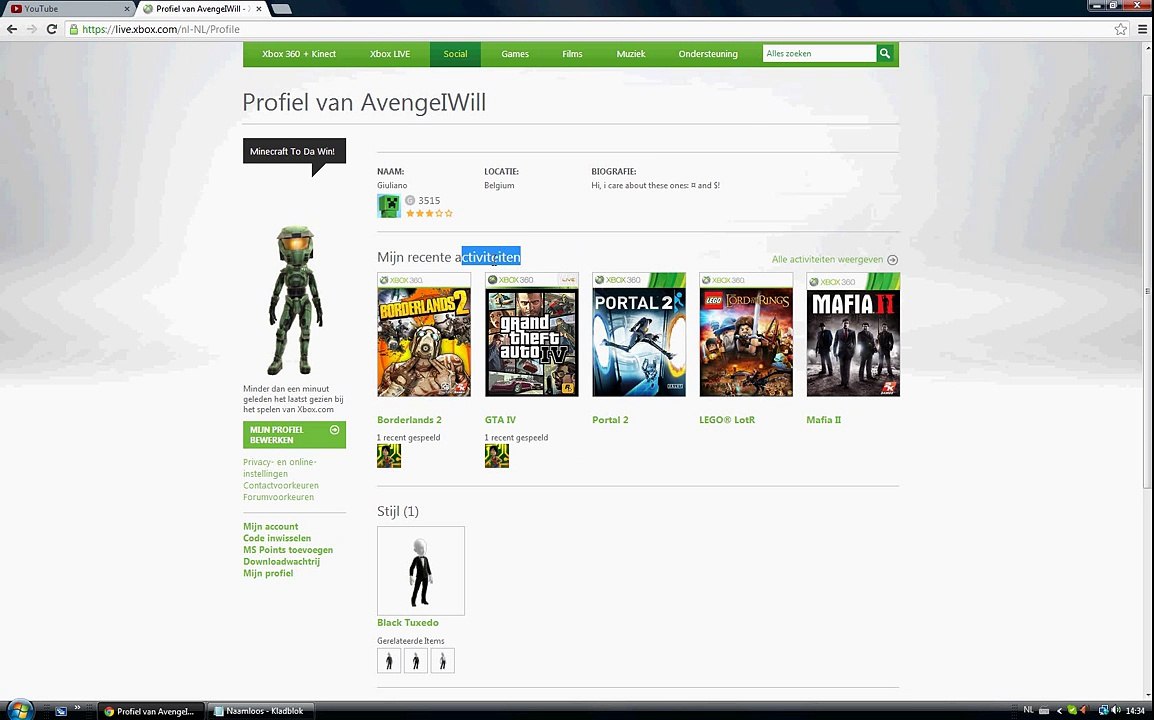1154x720 pixels.
Task: Click the second related item thumbnail
Action: [x=416, y=660]
